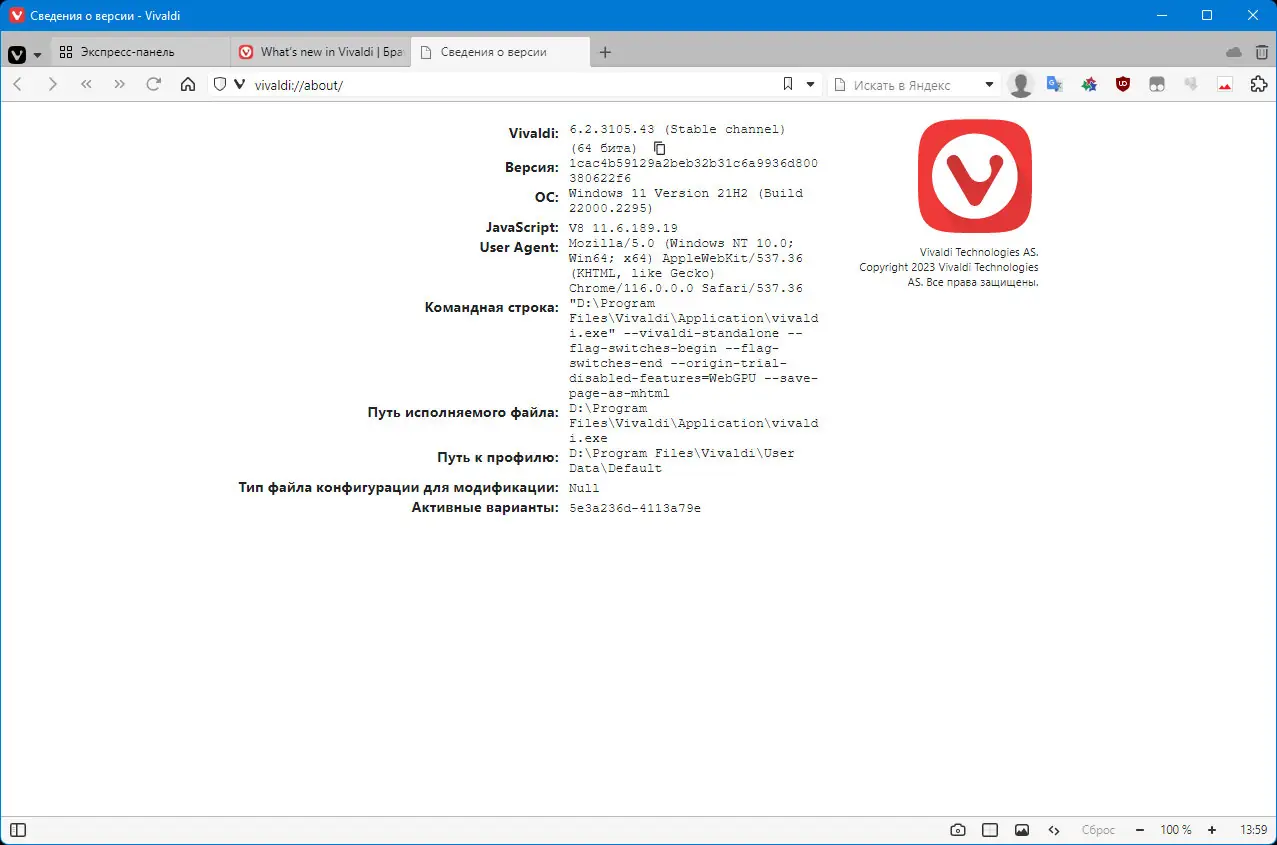Switch to What's new in Vivaldi tab
This screenshot has height=845, width=1277.
320,52
